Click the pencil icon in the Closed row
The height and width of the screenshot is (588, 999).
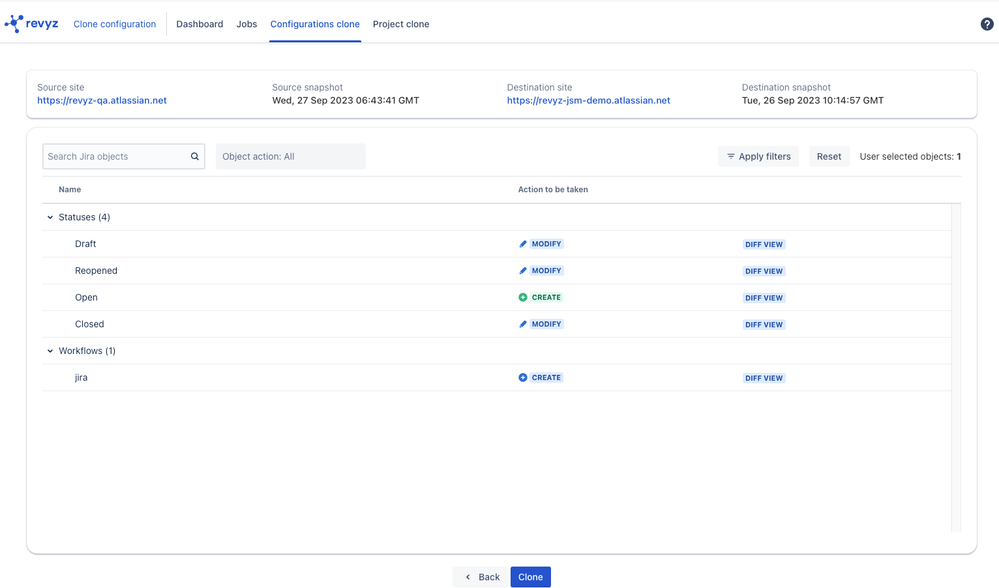point(523,324)
